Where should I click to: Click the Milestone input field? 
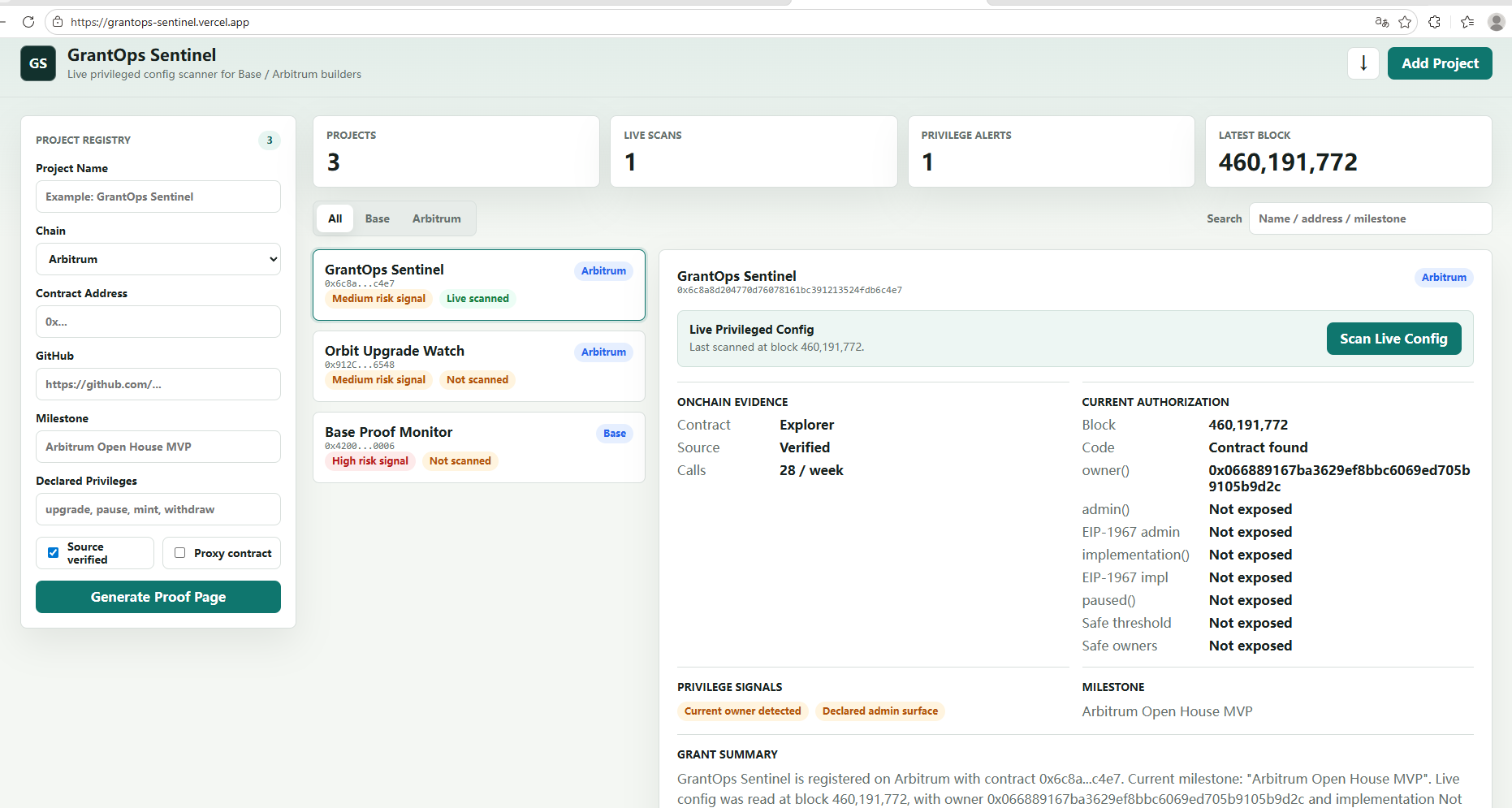pyautogui.click(x=158, y=447)
